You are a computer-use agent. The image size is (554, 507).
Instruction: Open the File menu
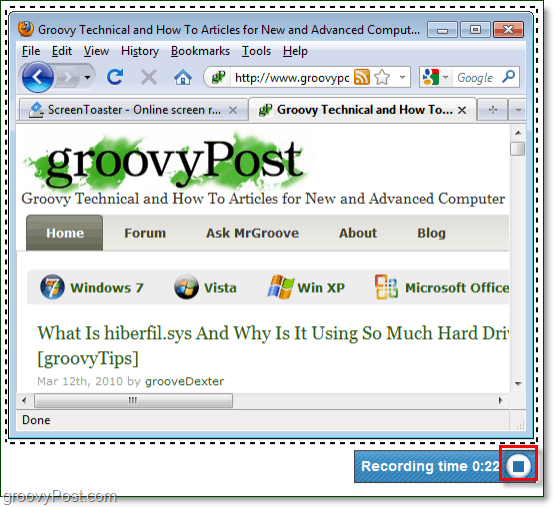coord(31,51)
